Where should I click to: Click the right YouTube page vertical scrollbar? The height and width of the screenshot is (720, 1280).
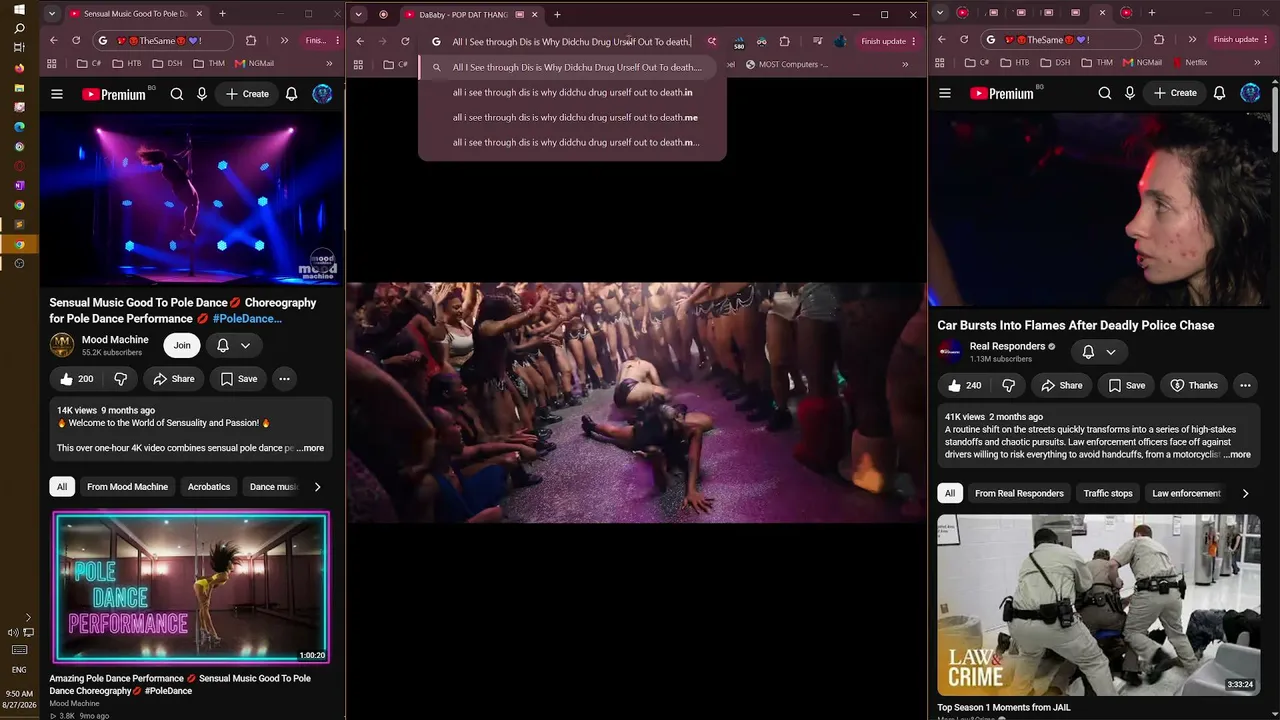pos(1274,120)
